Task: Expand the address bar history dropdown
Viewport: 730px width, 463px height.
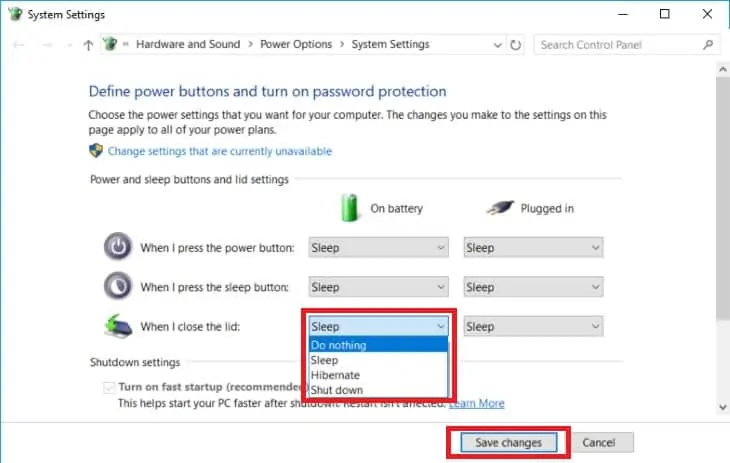Action: (x=497, y=45)
